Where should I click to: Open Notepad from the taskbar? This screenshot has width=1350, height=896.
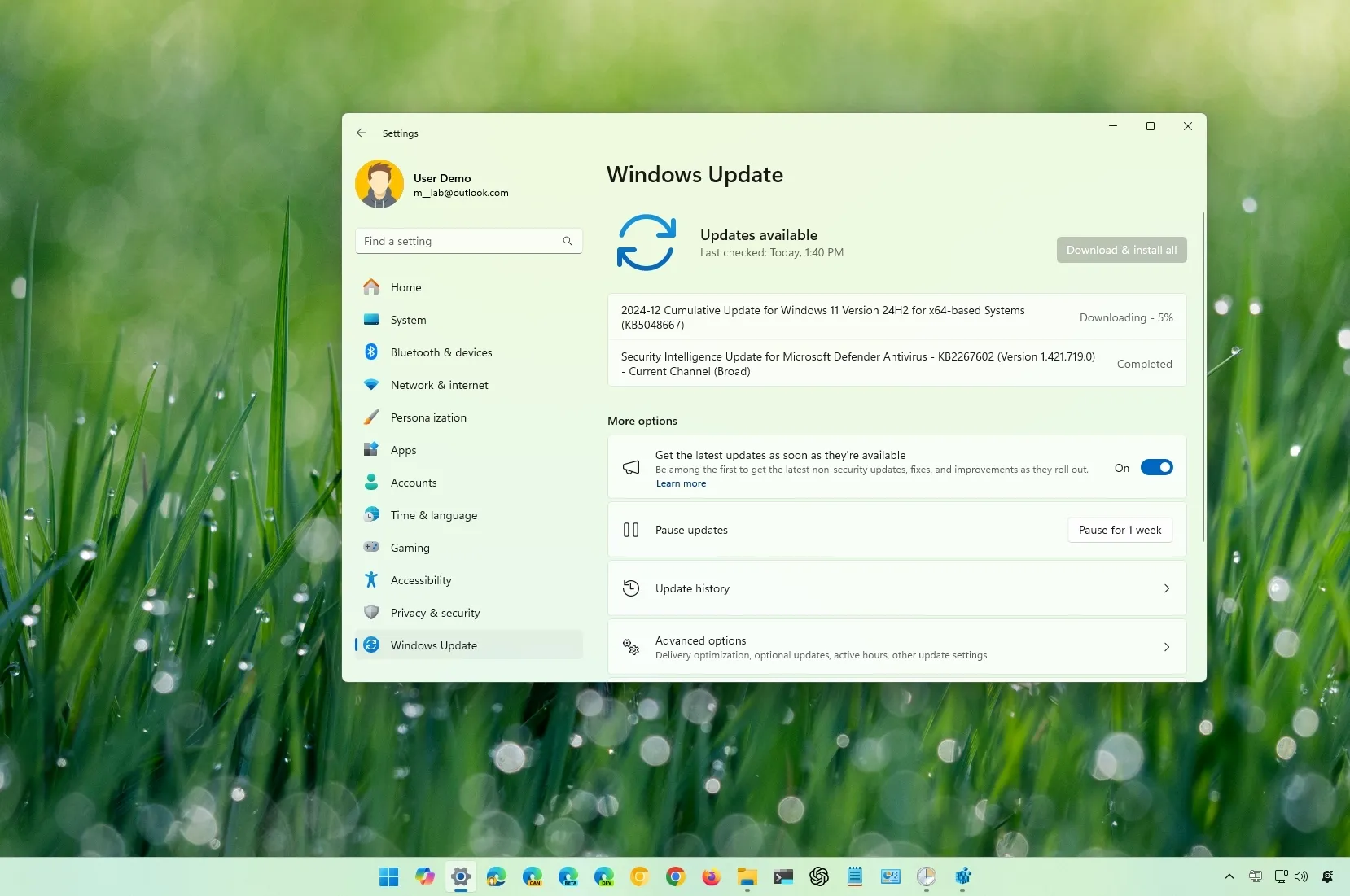click(x=855, y=876)
